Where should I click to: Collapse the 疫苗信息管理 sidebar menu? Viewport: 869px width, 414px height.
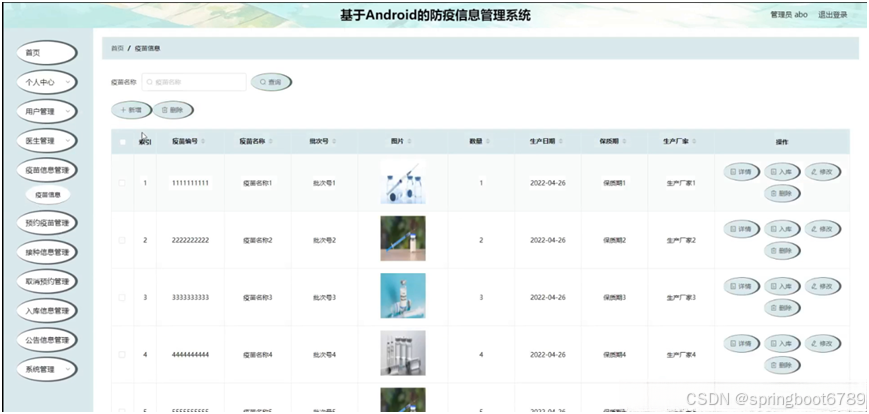47,170
